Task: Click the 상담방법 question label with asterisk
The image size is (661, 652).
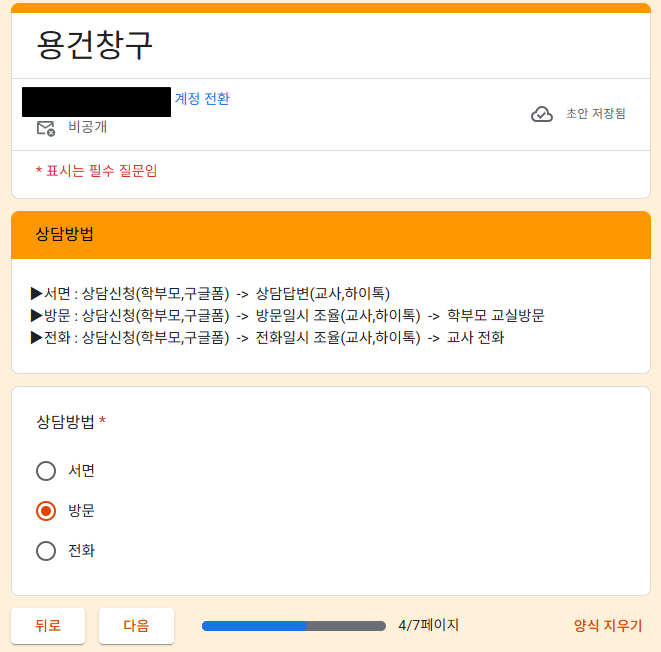Action: (71, 422)
